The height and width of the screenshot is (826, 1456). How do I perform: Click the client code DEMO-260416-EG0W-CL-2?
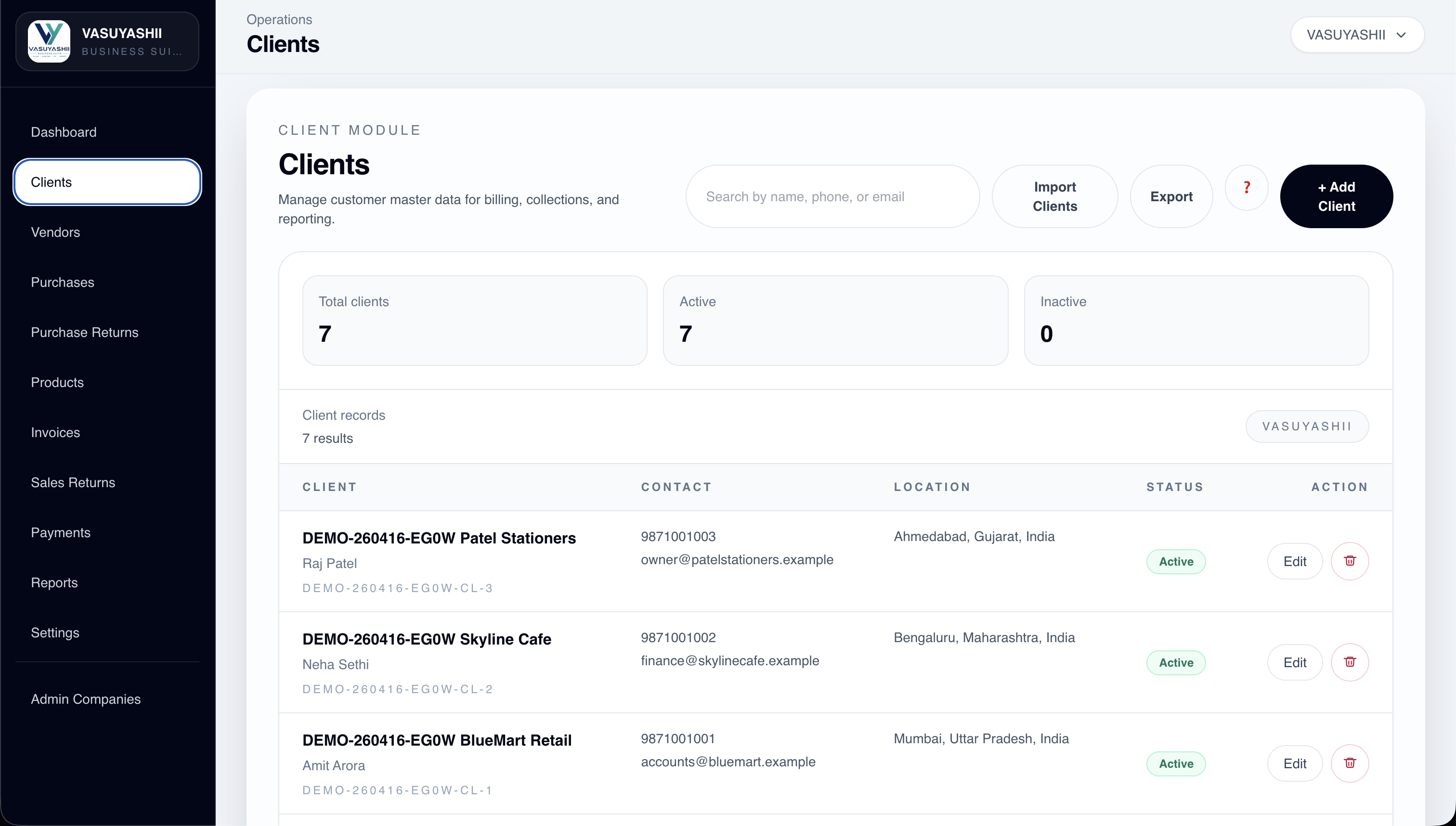398,689
